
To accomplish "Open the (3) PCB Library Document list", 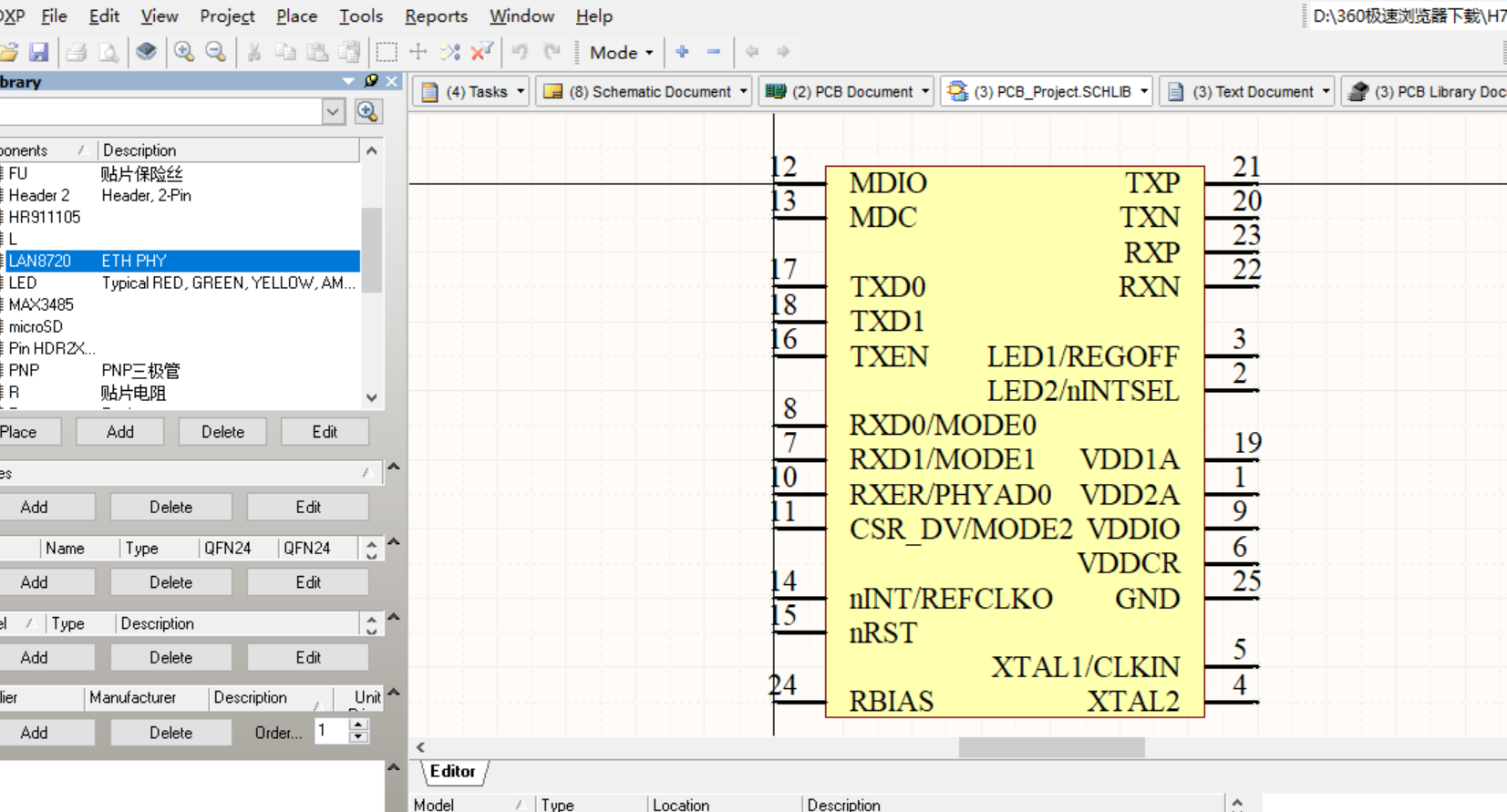I will point(1425,91).
